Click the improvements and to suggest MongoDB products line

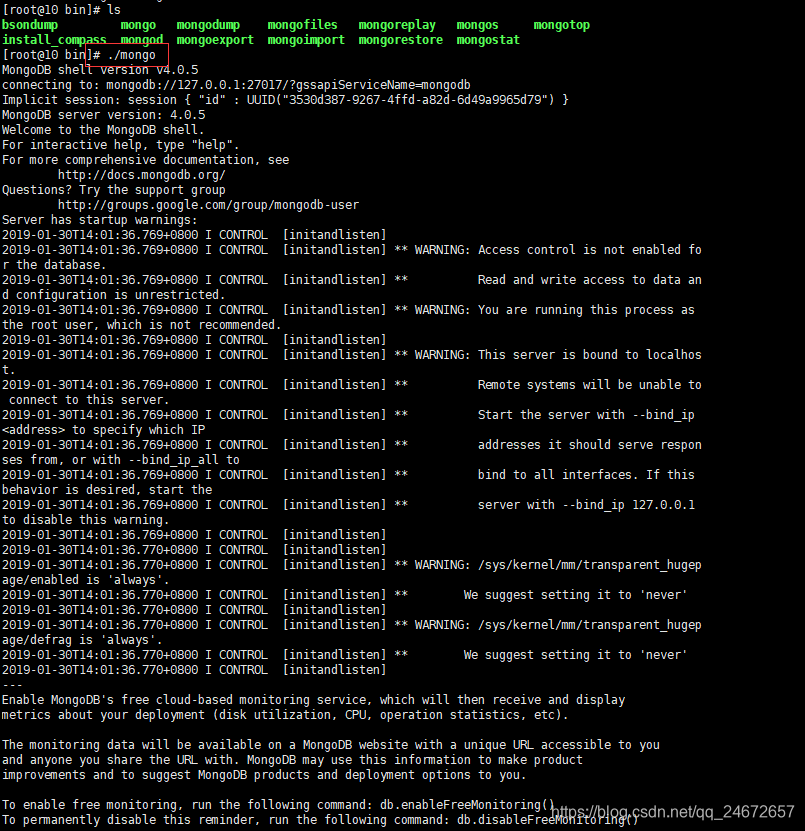coord(263,775)
